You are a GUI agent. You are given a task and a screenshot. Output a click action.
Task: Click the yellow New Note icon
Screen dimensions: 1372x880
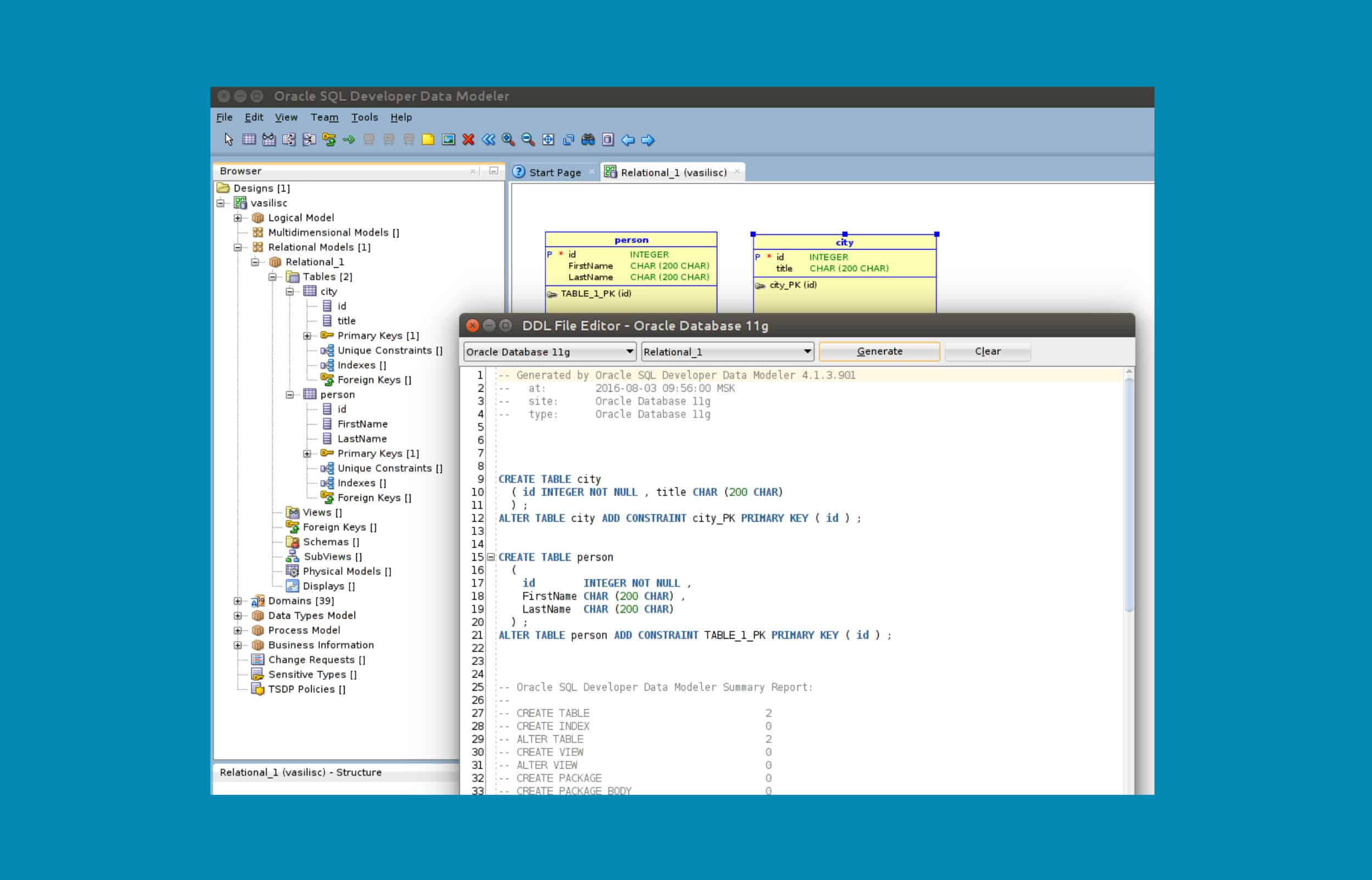[x=428, y=139]
